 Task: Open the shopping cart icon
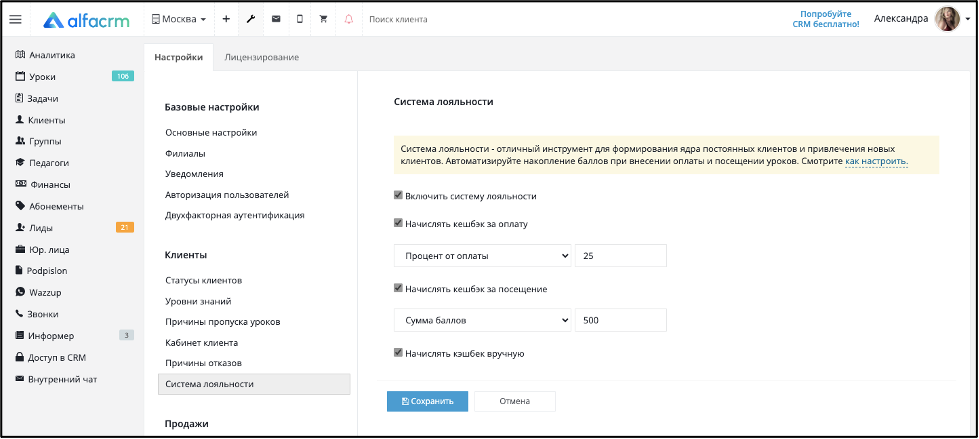coord(323,19)
